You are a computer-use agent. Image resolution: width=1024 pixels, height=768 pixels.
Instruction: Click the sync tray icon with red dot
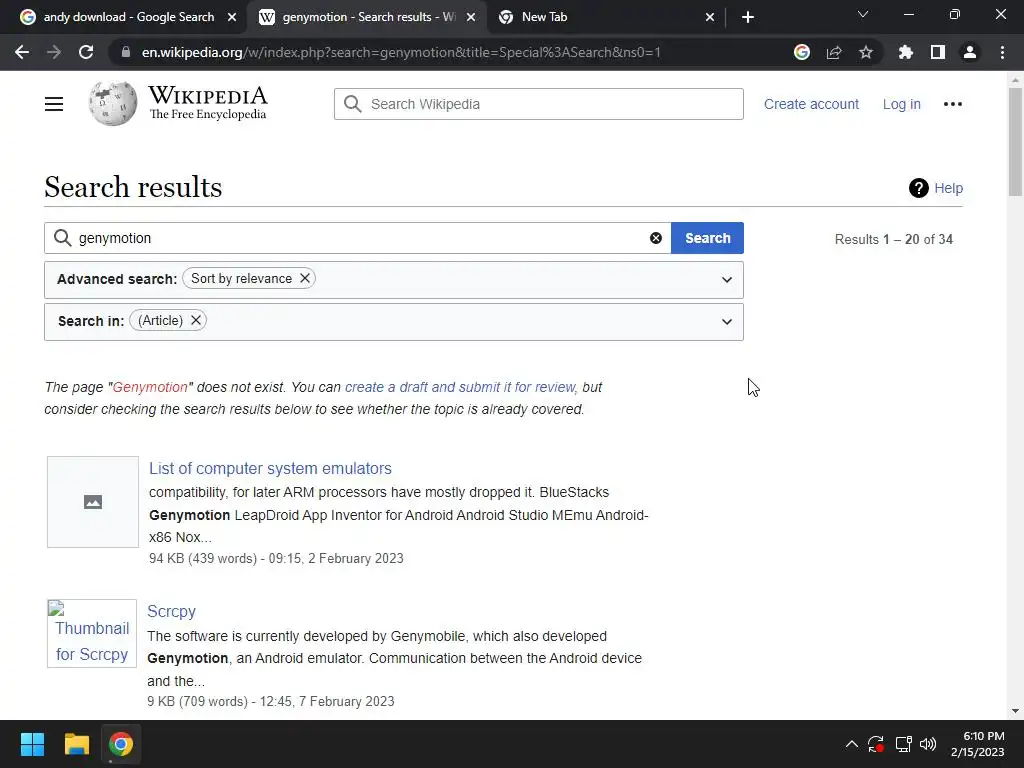(876, 744)
